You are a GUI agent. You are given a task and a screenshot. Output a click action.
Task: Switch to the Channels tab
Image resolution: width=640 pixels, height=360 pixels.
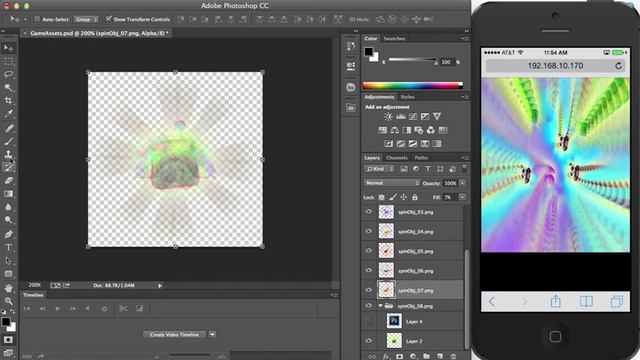(397, 158)
